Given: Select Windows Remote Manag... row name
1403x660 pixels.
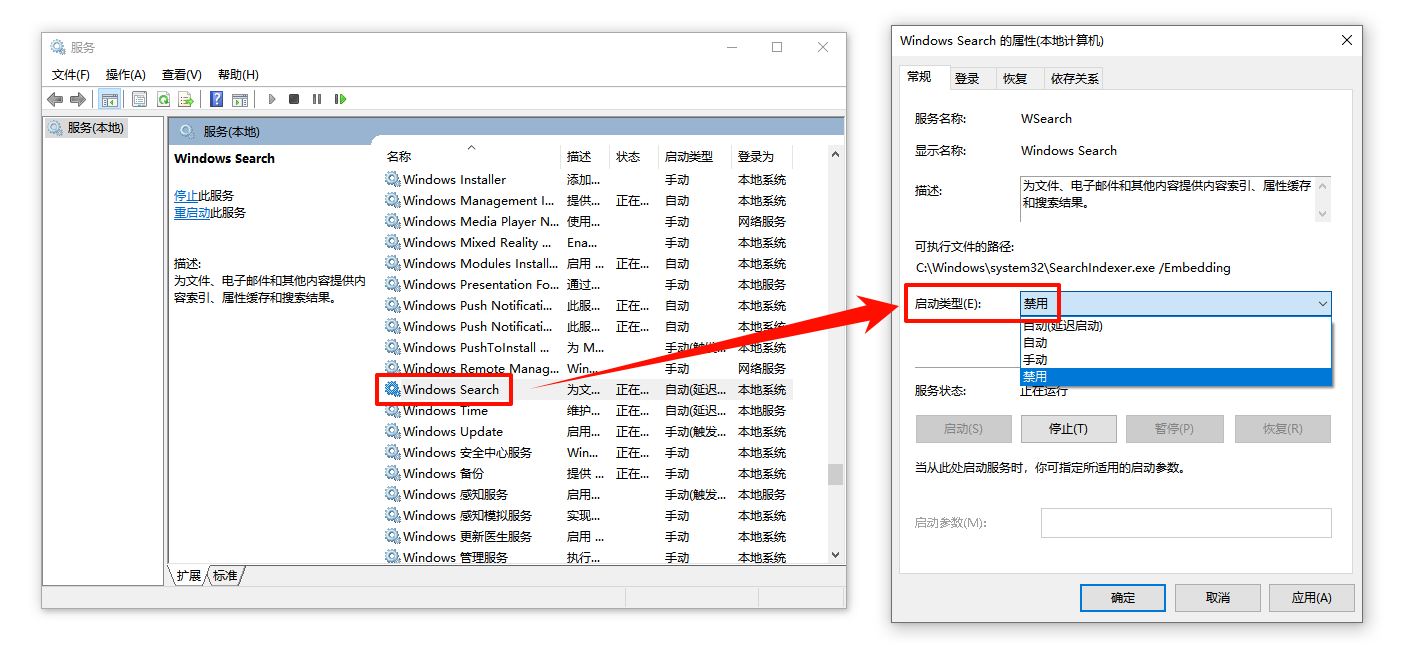Looking at the screenshot, I should tap(481, 369).
